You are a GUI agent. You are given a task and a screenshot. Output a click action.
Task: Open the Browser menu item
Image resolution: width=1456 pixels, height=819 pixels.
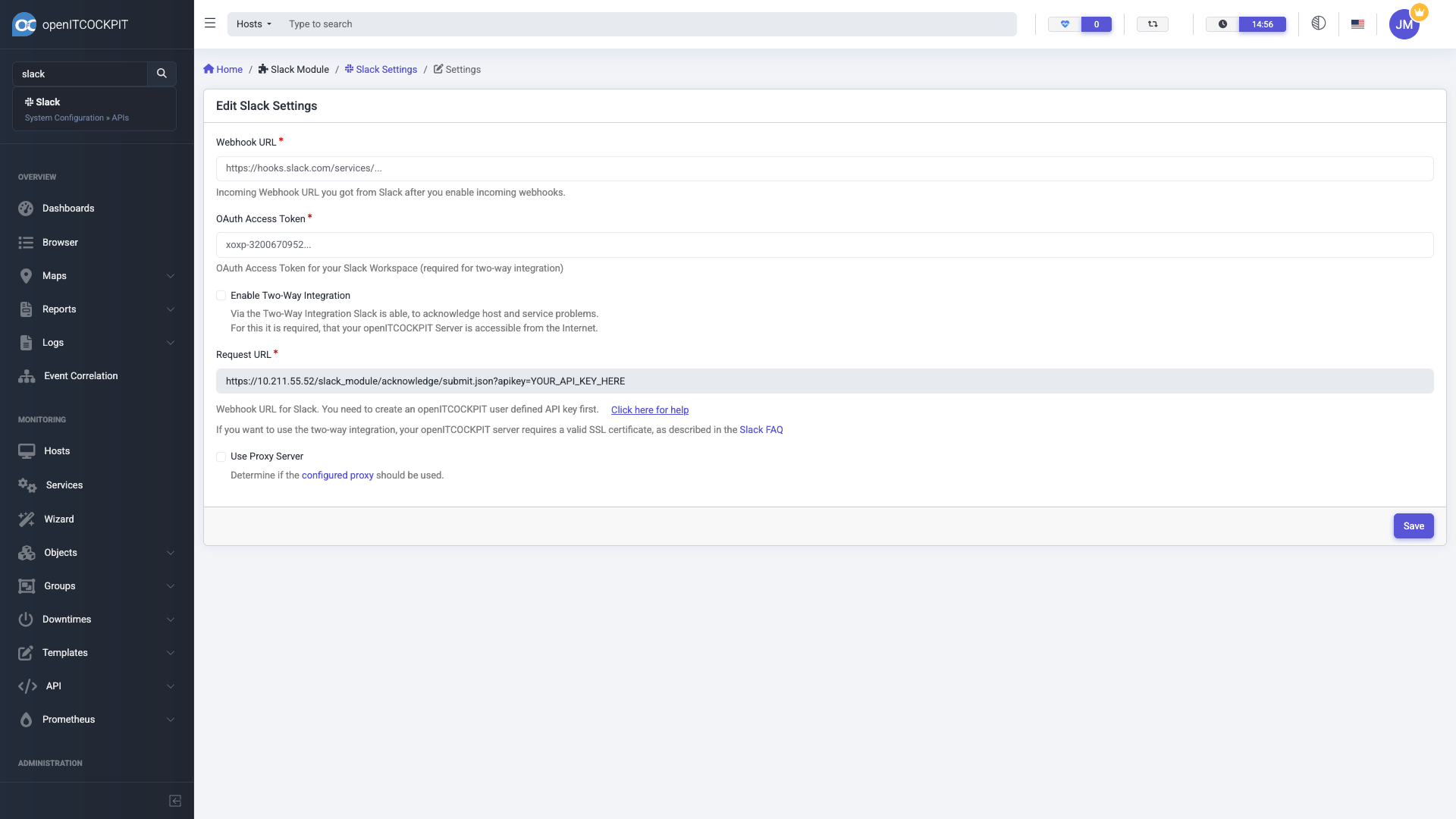(x=60, y=243)
